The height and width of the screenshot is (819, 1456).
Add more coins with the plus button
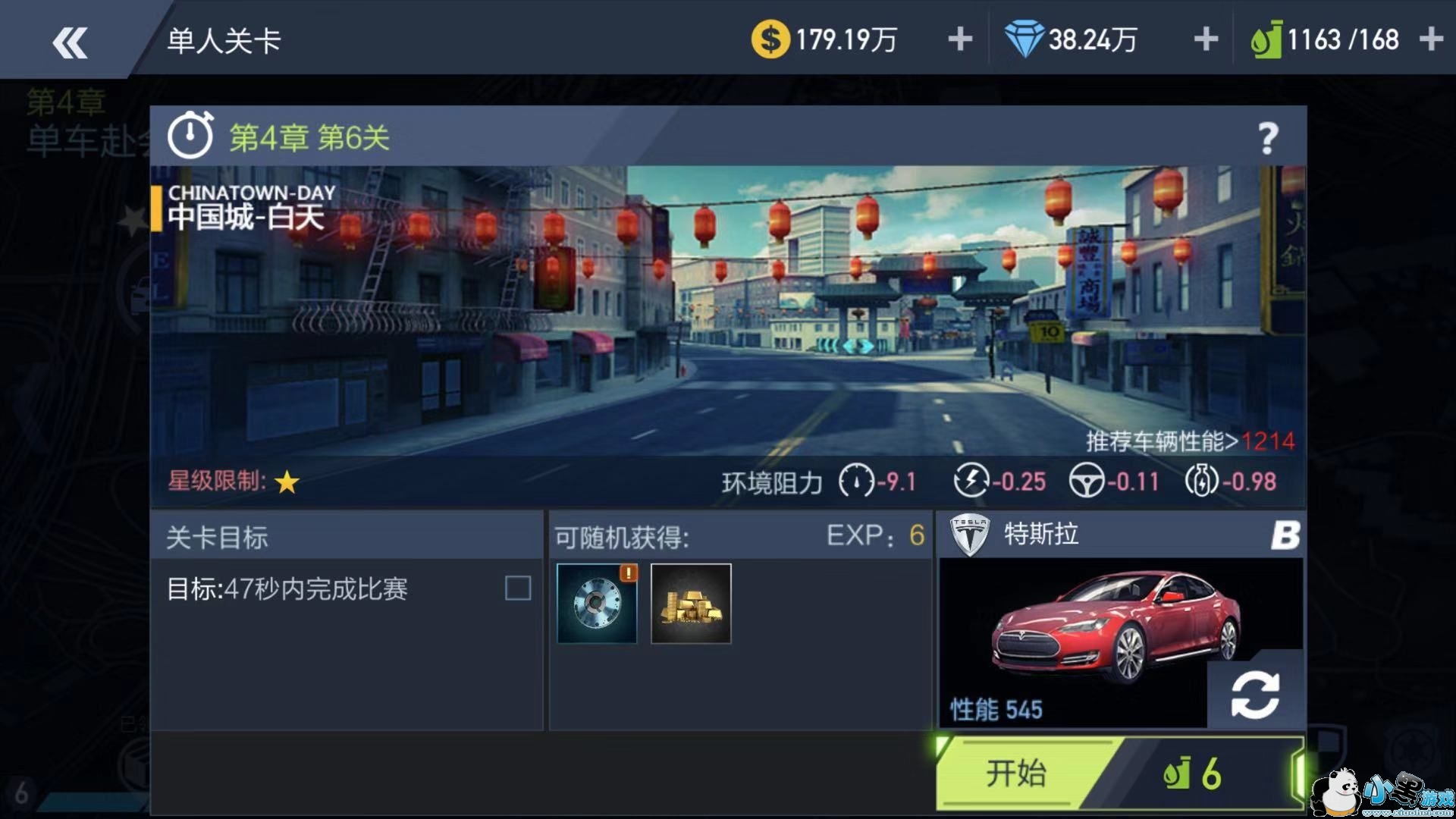(960, 39)
